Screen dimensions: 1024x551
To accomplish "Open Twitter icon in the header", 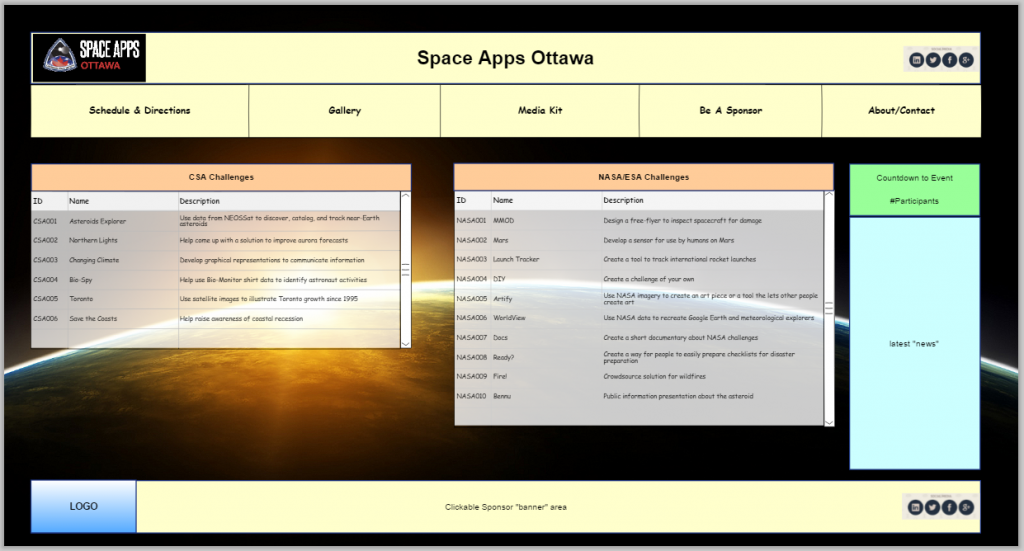I will (x=933, y=60).
